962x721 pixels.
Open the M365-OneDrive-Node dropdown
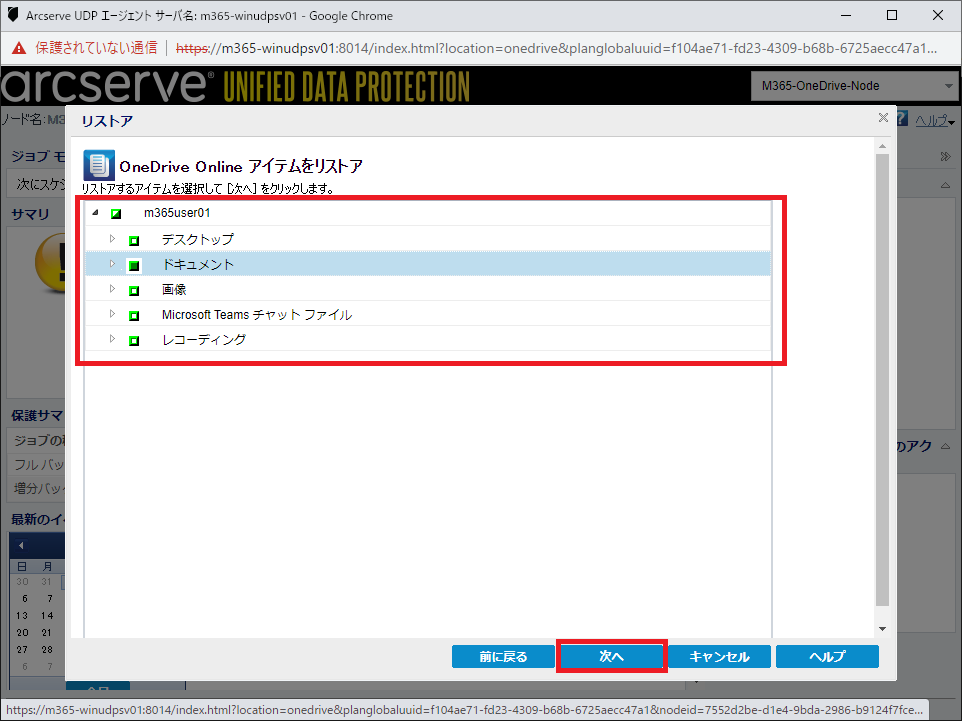coord(854,86)
